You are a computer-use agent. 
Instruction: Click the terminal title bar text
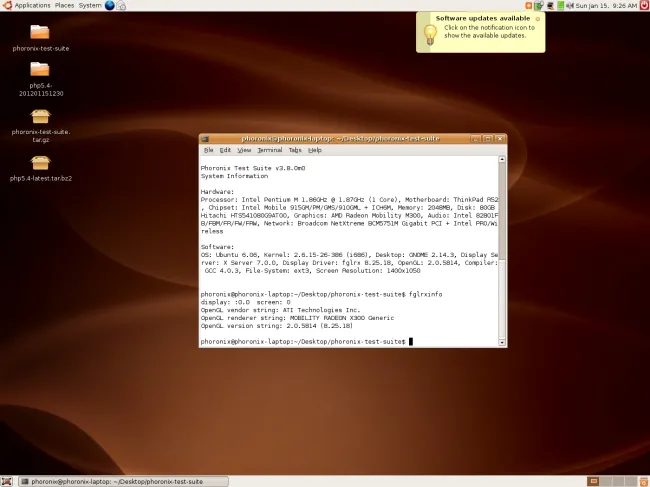(x=340, y=138)
